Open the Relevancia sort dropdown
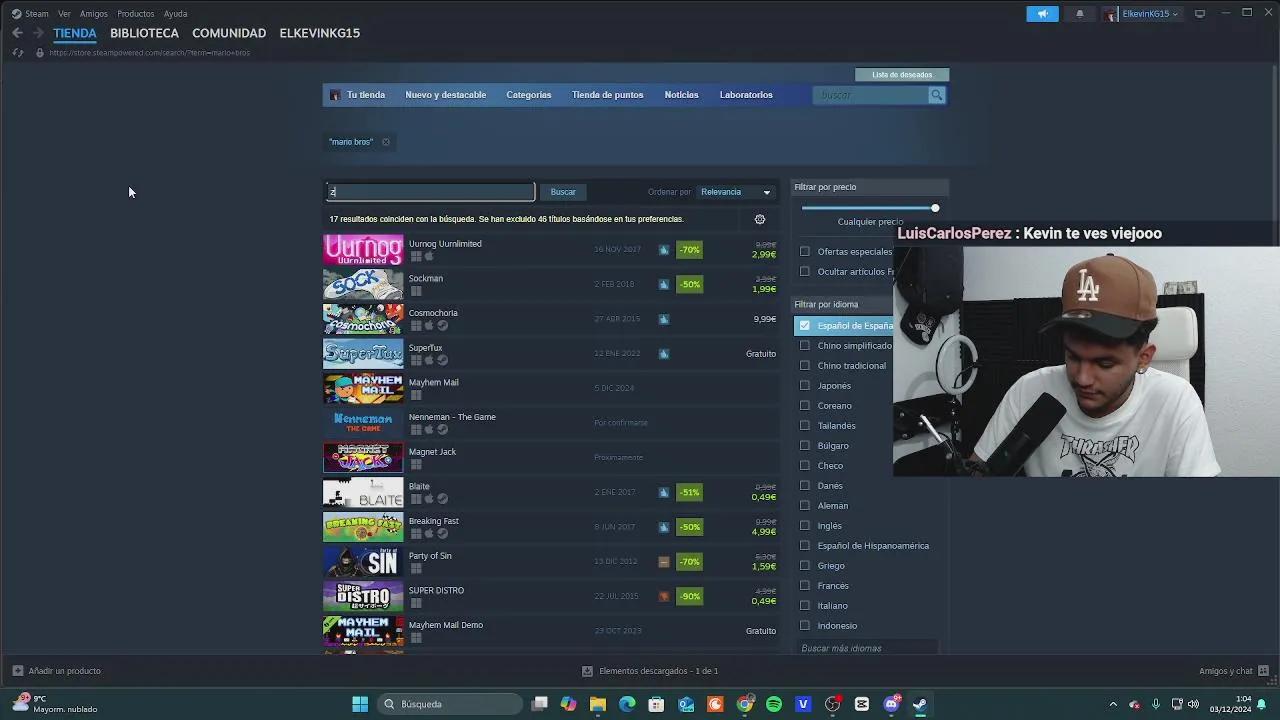Image resolution: width=1280 pixels, height=720 pixels. [735, 191]
